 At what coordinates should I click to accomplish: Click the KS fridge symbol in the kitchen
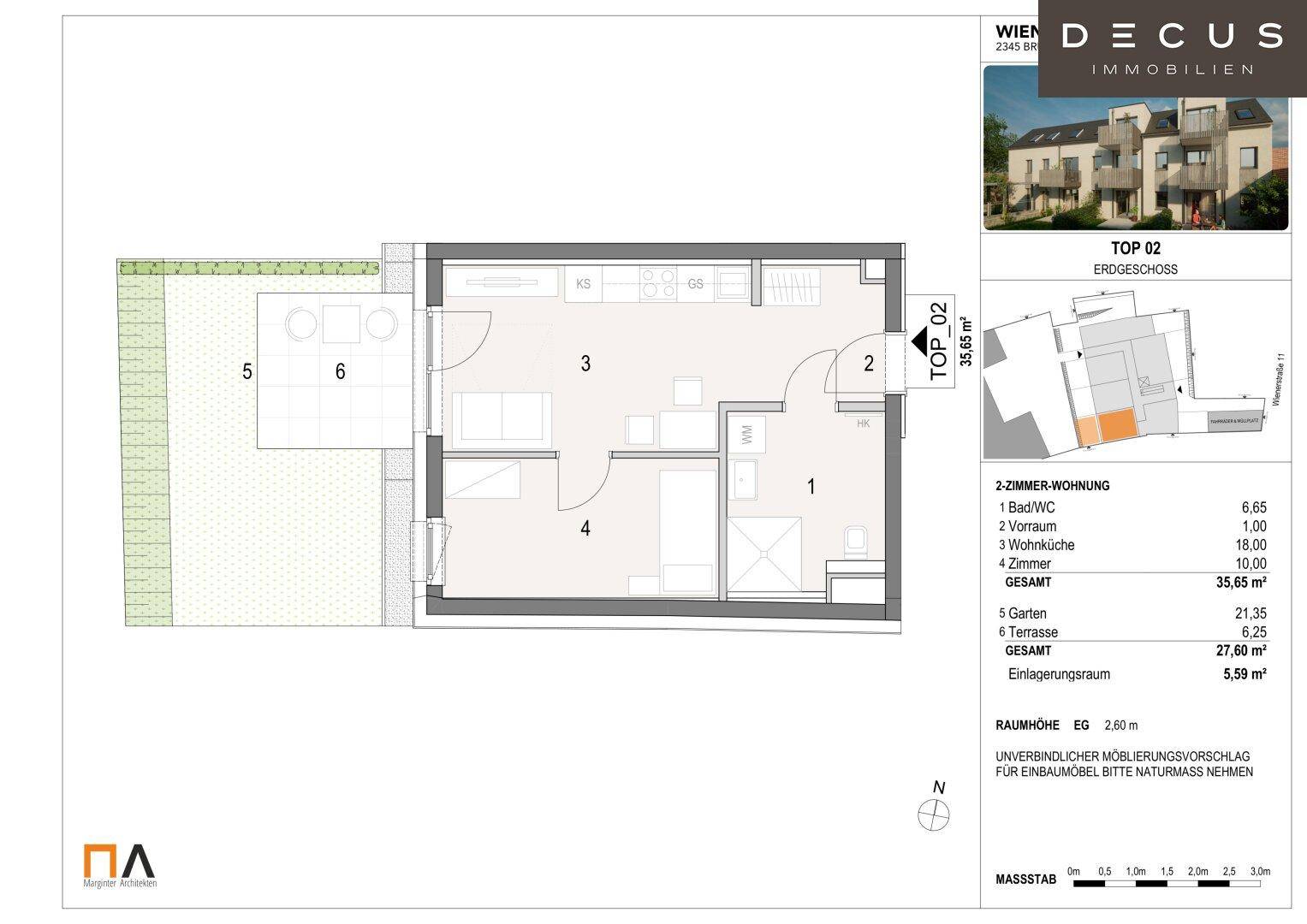click(583, 283)
